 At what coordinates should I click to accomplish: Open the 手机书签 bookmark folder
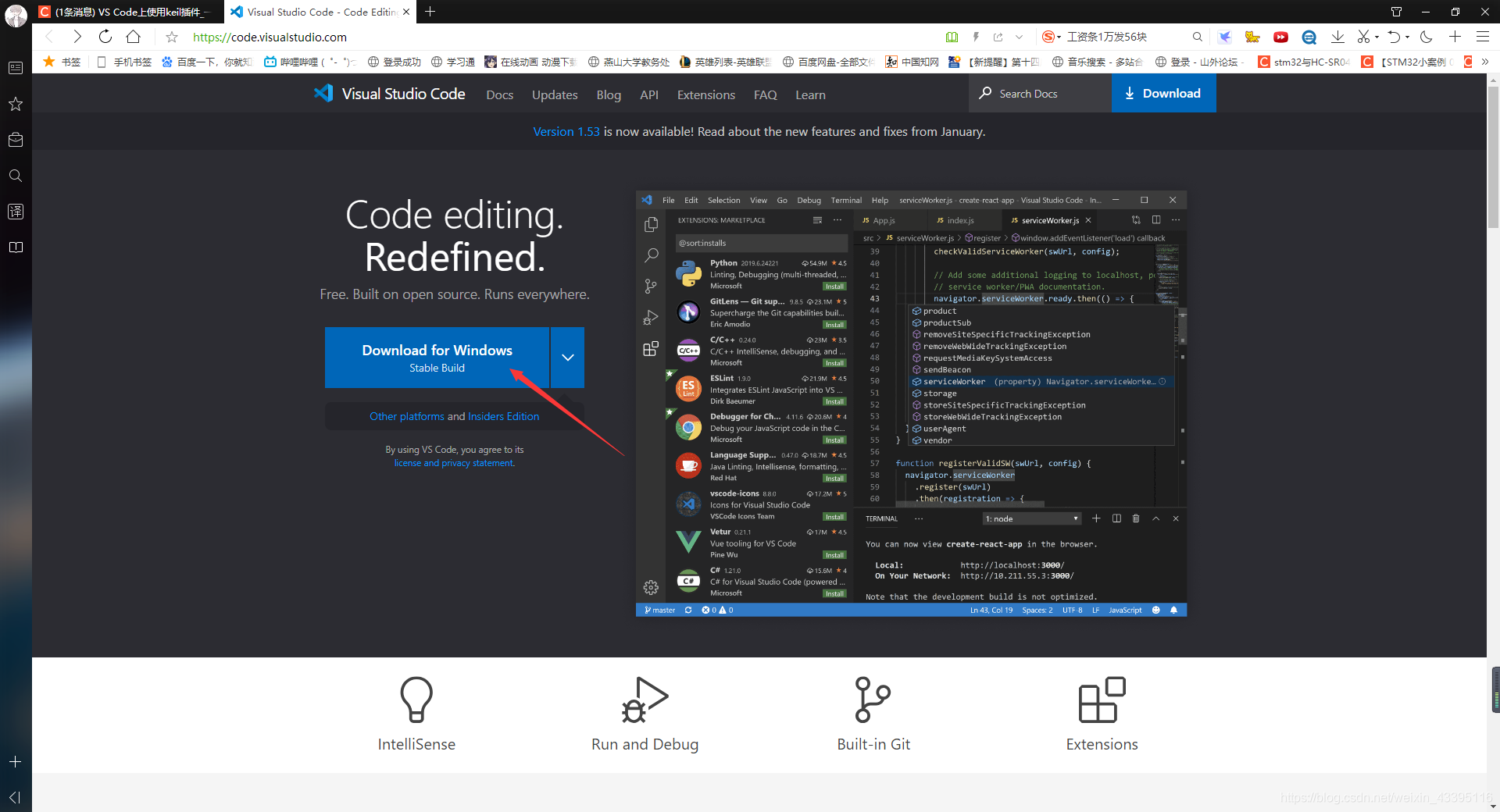124,62
